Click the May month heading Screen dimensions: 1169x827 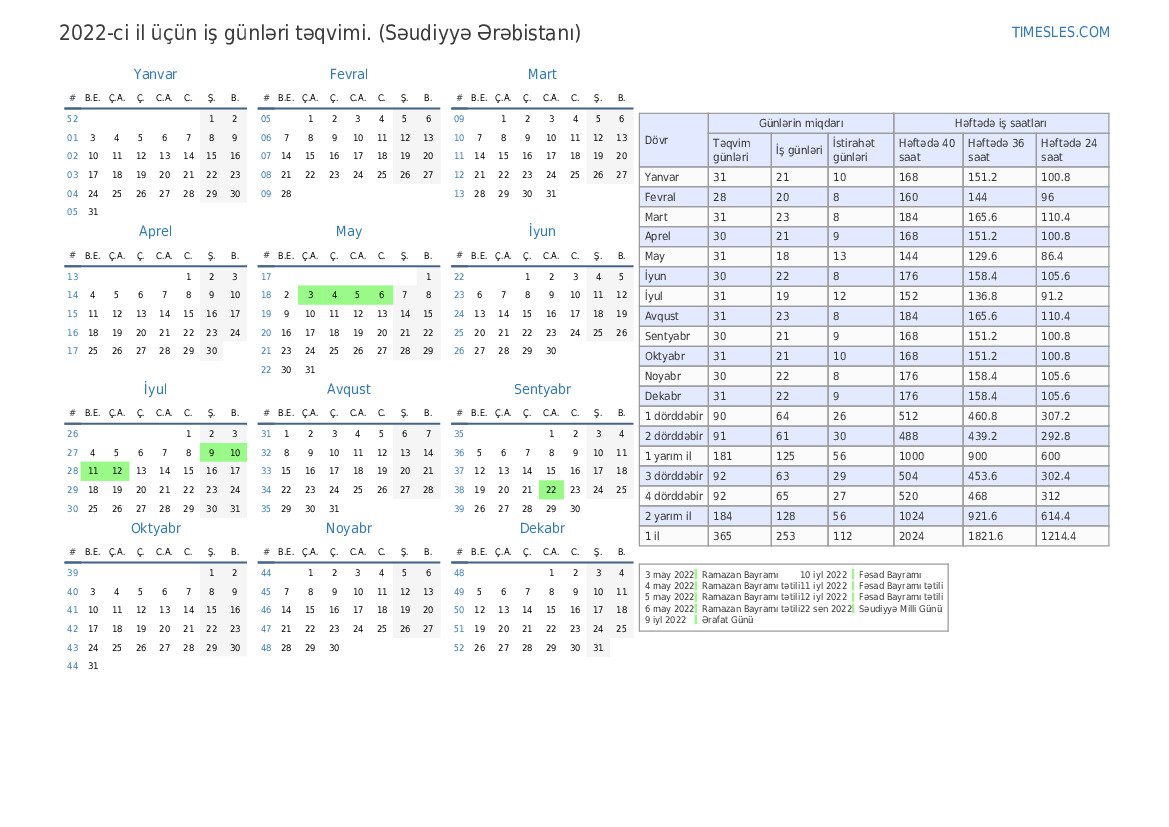pos(348,232)
